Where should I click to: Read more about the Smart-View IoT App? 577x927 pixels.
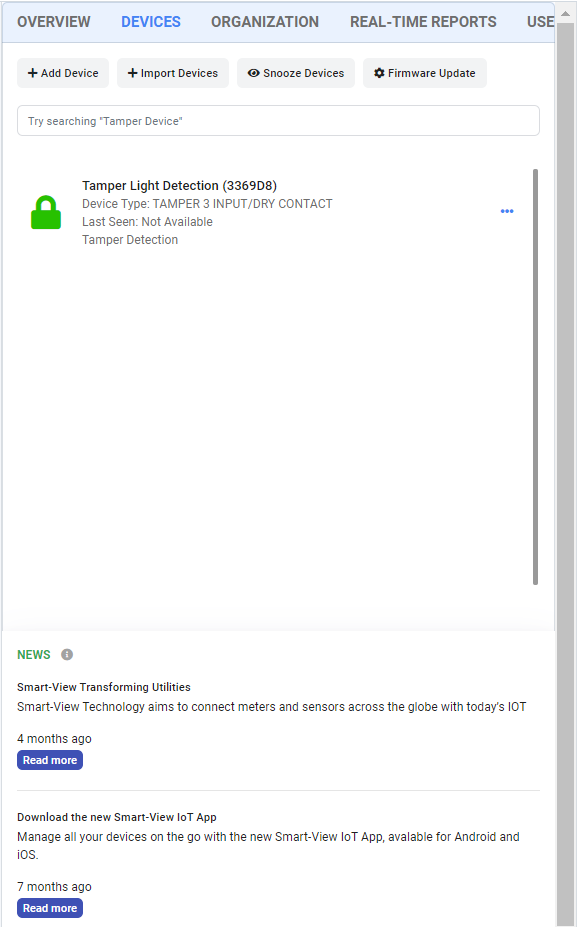(x=50, y=908)
